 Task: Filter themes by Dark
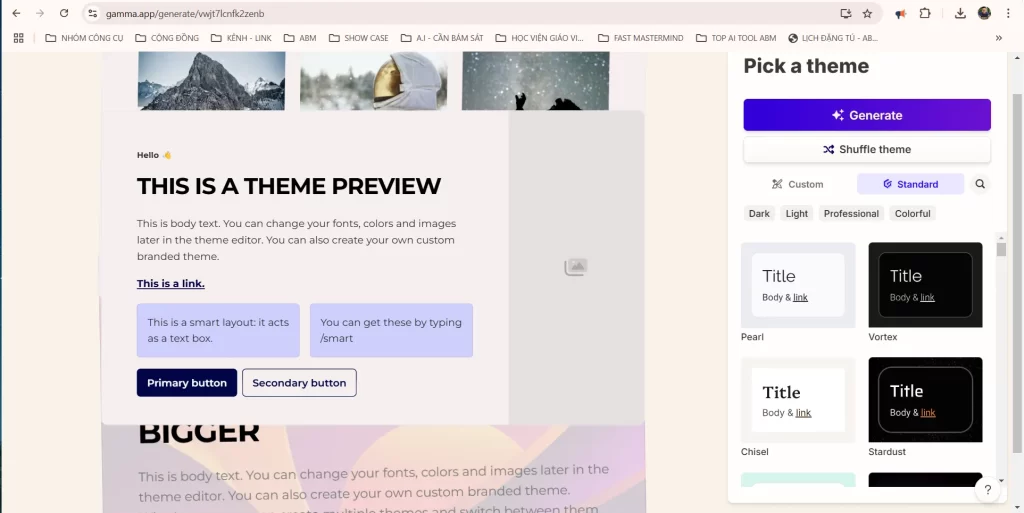(760, 213)
